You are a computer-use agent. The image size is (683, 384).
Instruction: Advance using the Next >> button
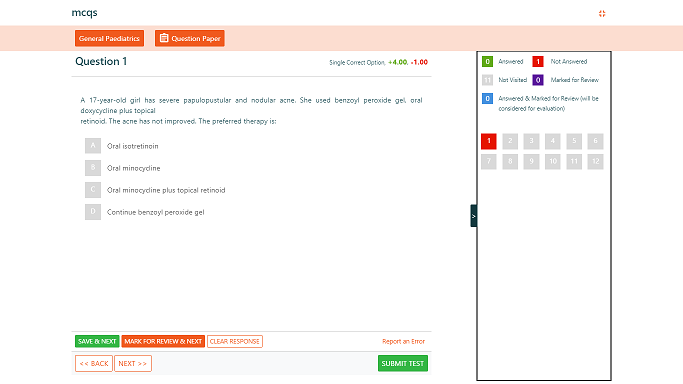[x=133, y=364]
